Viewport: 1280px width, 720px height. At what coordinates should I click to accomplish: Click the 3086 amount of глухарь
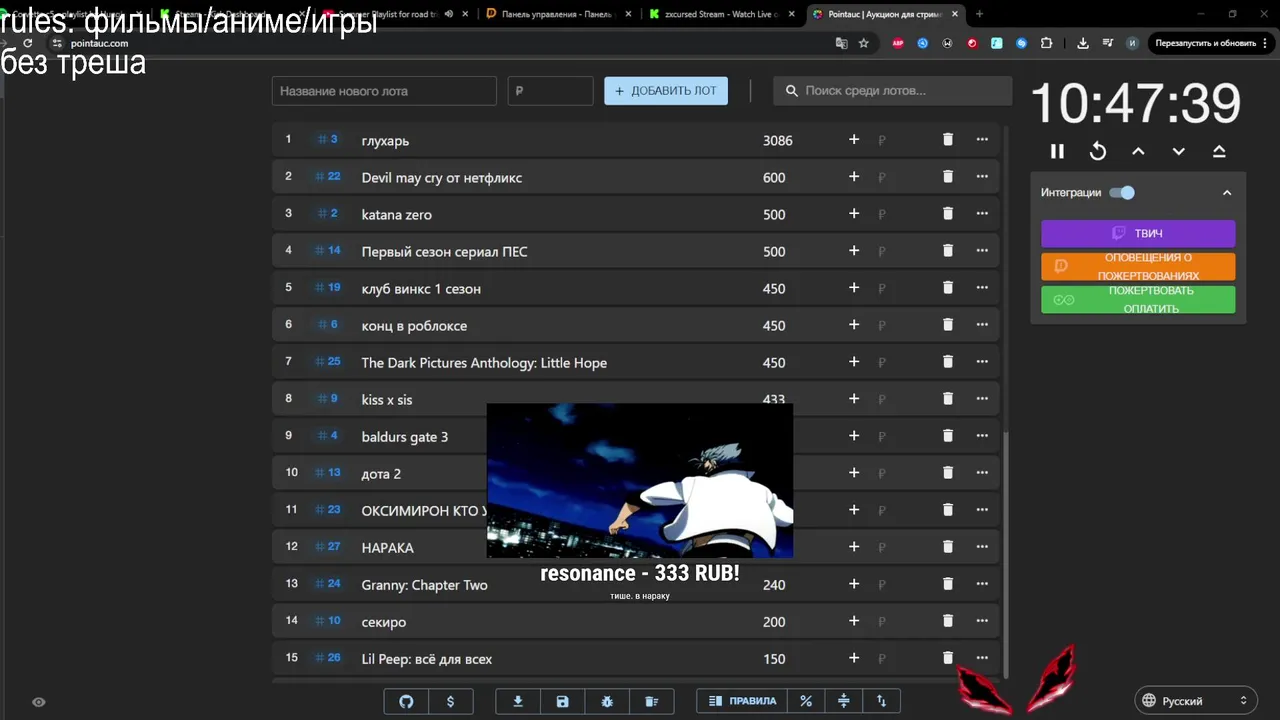778,141
